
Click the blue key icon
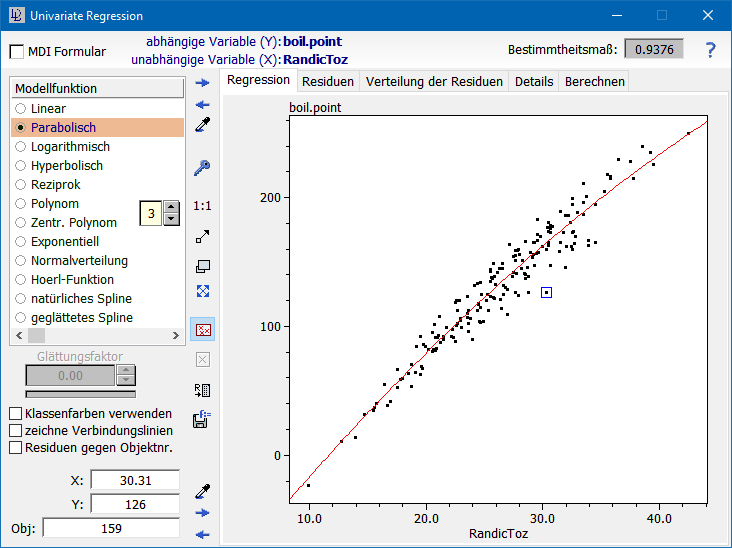pos(202,167)
